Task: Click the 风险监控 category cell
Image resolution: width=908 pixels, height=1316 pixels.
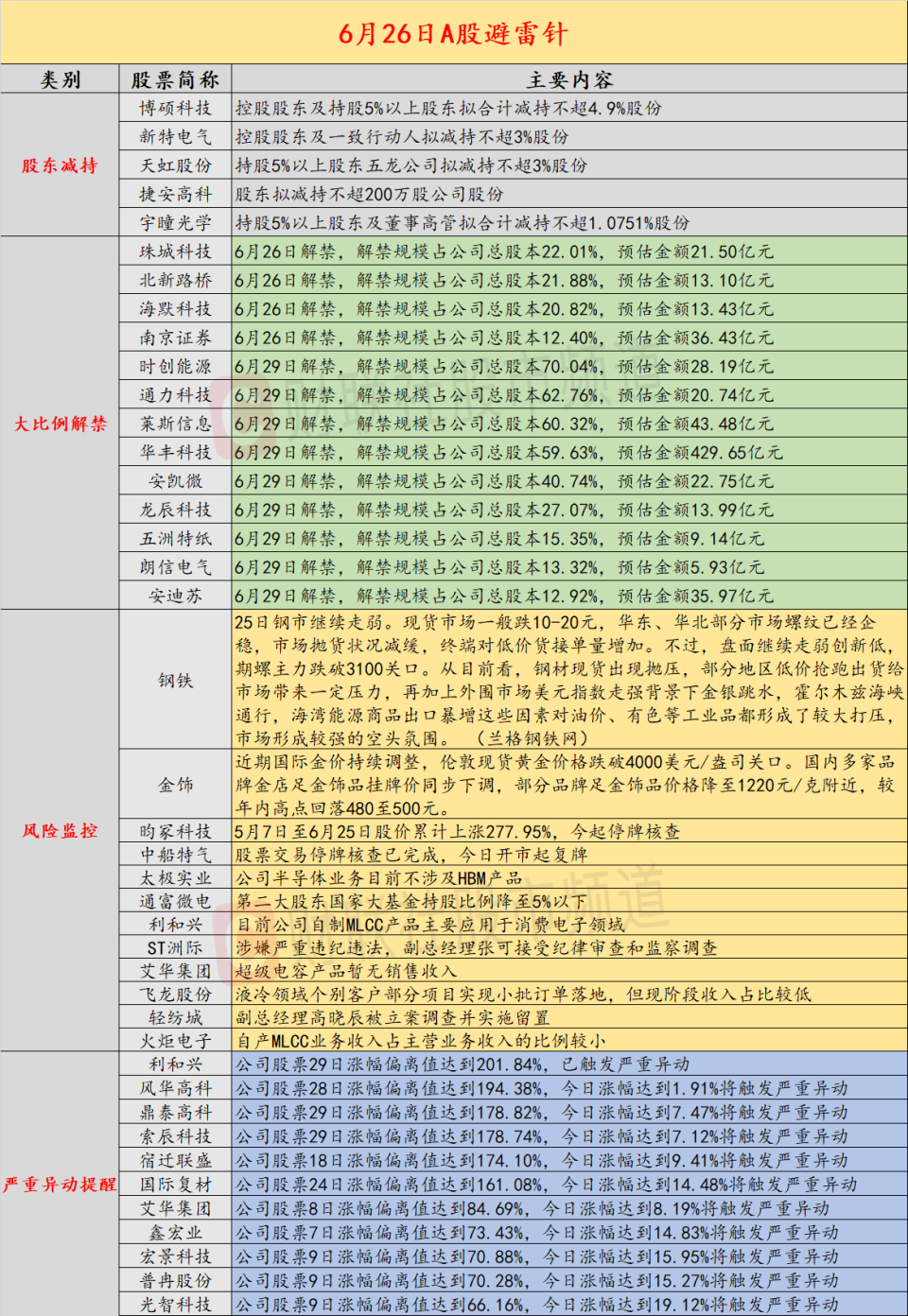Action: click(x=61, y=831)
